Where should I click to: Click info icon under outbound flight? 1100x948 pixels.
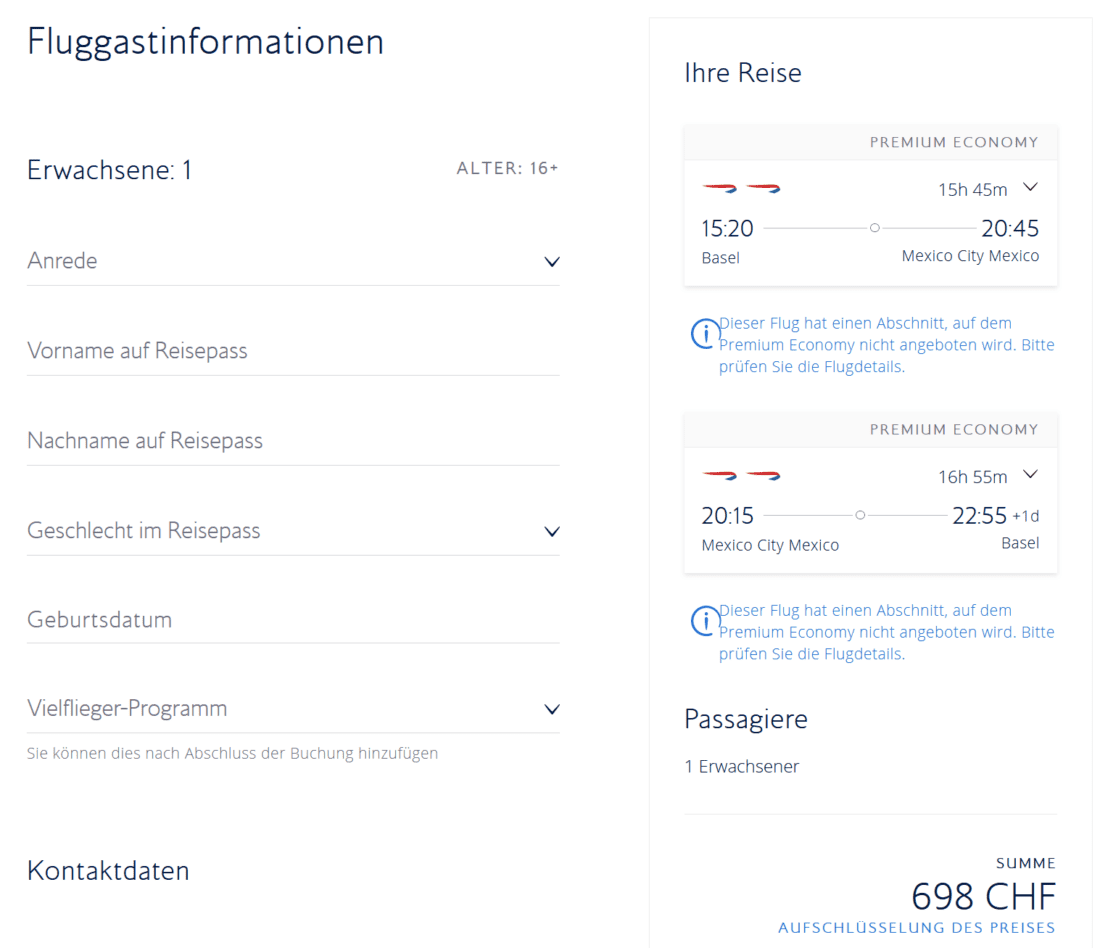tap(705, 333)
